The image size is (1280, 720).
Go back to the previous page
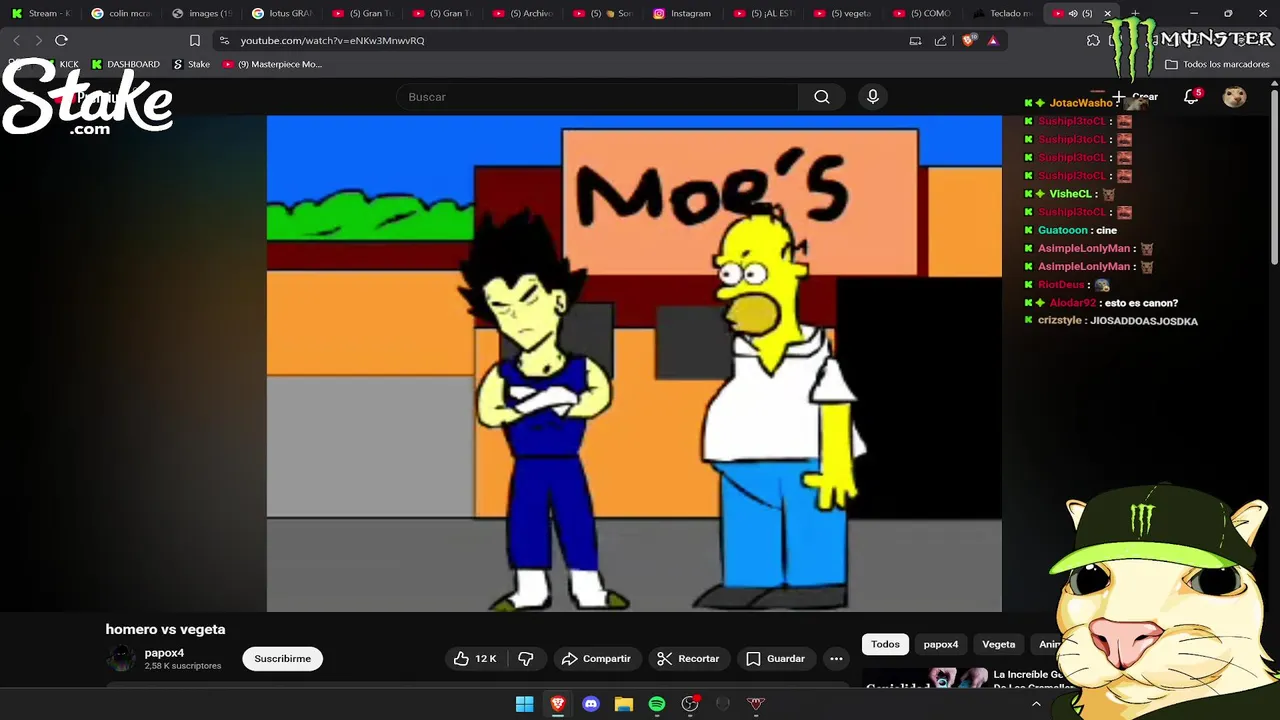coord(17,40)
